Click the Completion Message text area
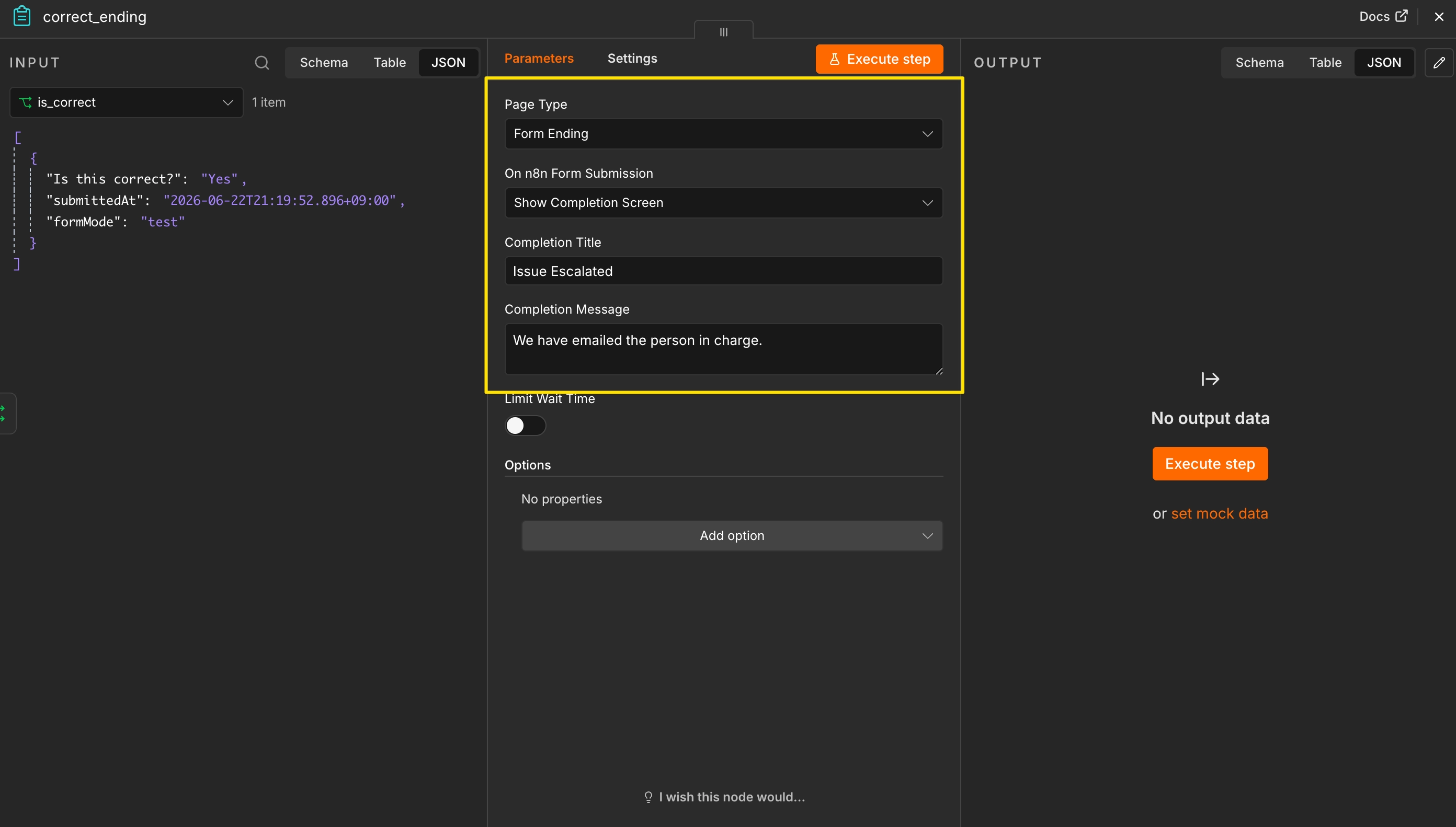1456x827 pixels. 723,349
